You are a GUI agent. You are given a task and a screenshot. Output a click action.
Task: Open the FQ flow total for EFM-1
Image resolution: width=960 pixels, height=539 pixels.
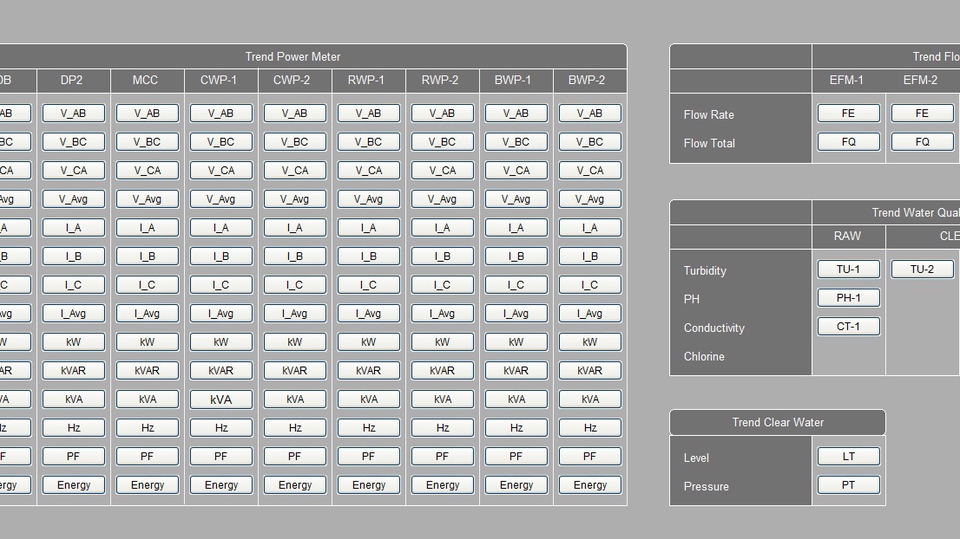848,142
